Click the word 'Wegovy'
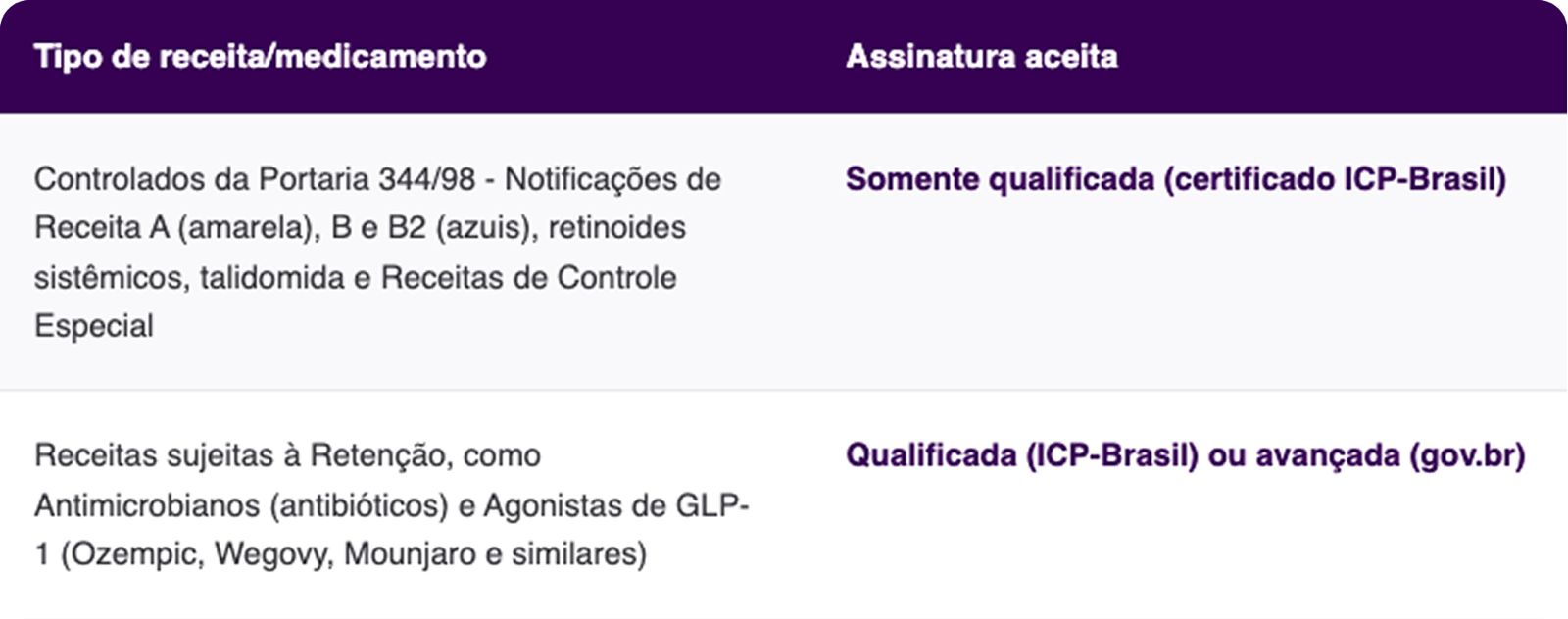 [x=273, y=554]
